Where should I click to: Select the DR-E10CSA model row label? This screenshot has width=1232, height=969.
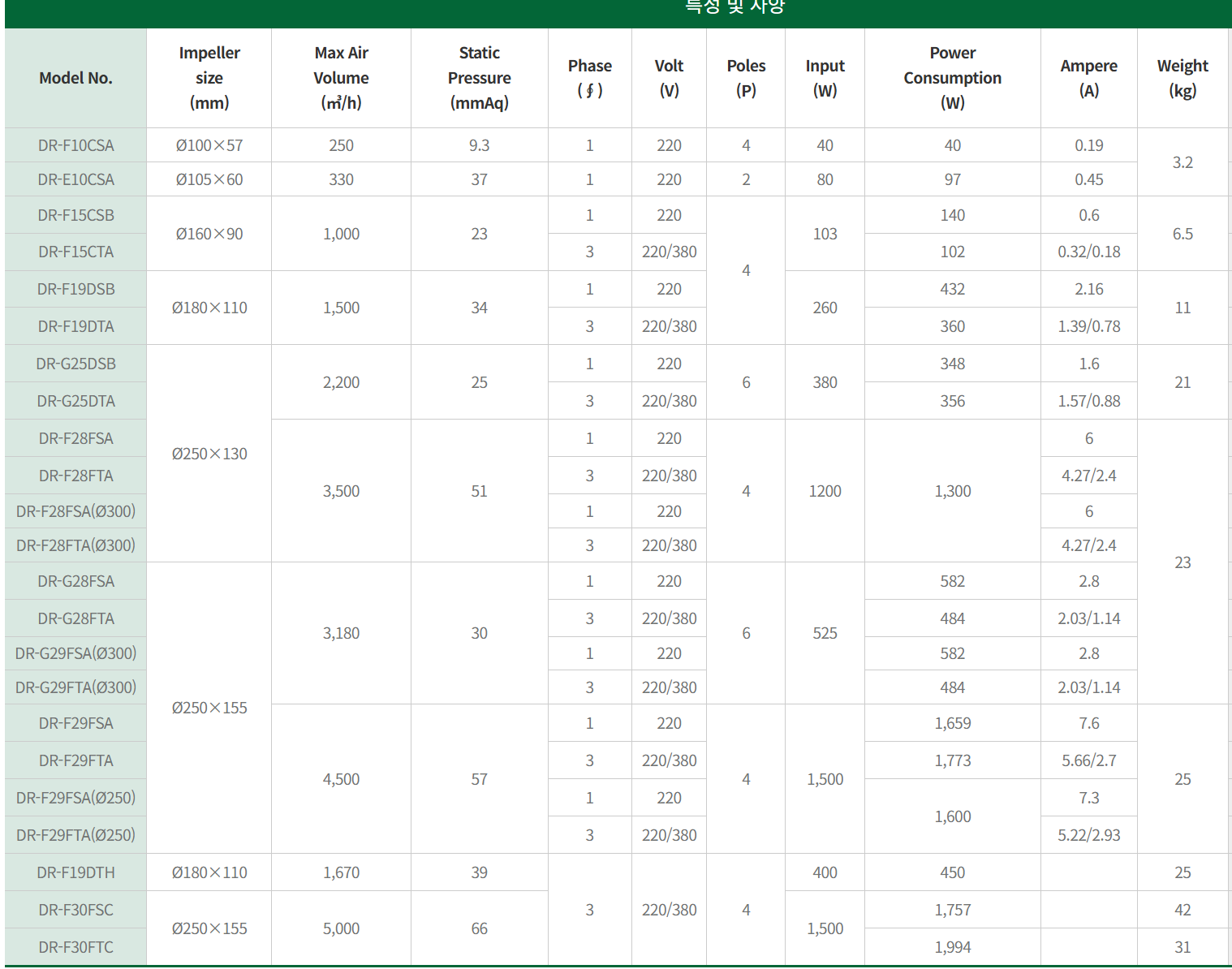click(75, 179)
